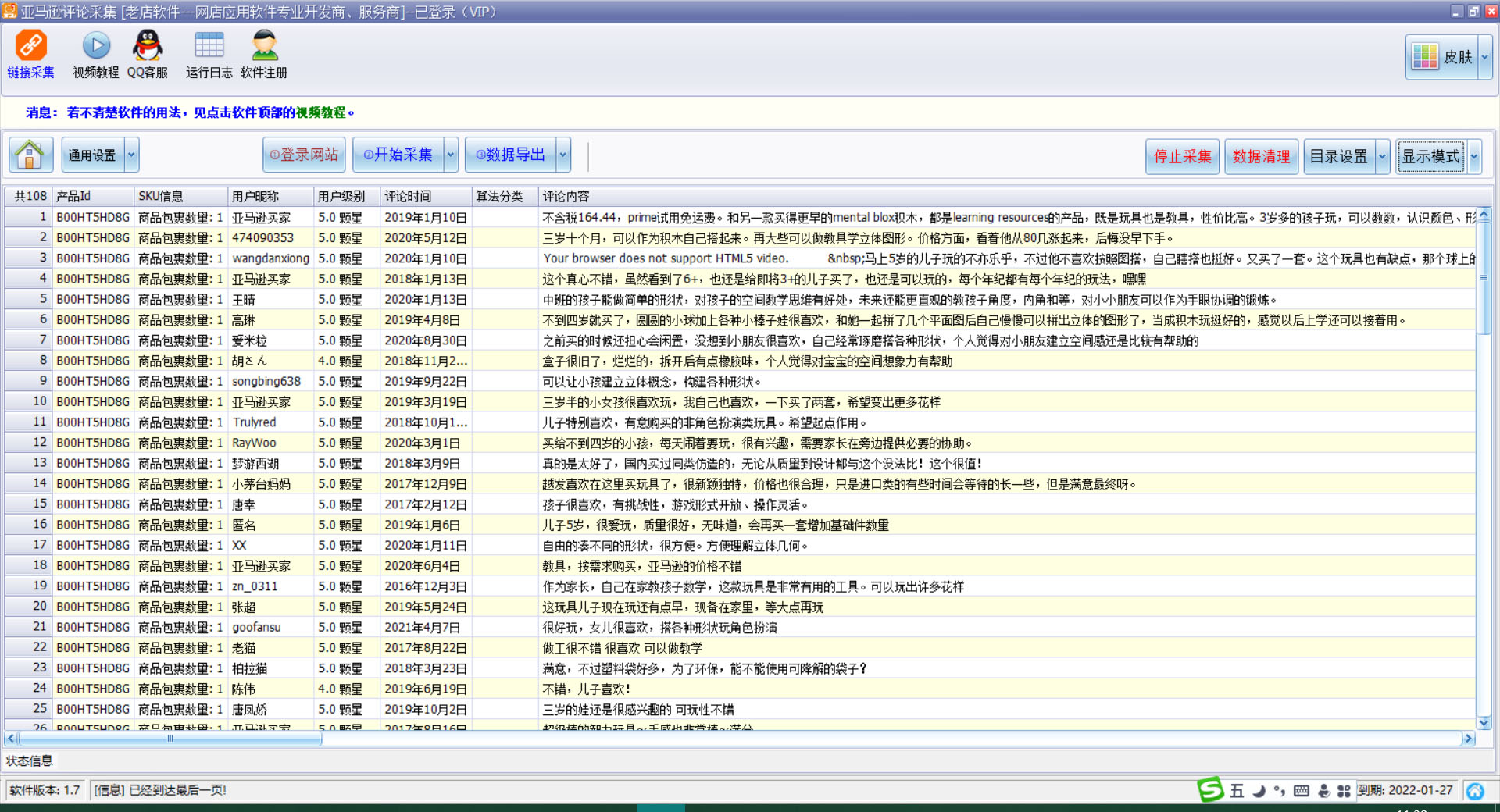Click the 4.0 颗星 rating in row 8
The image size is (1500, 812).
[x=347, y=361]
